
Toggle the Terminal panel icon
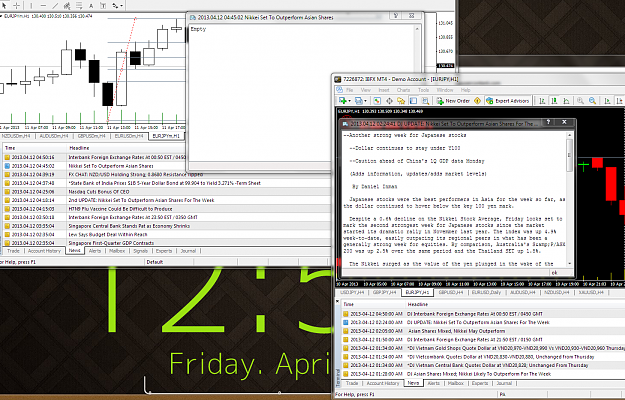coord(413,101)
